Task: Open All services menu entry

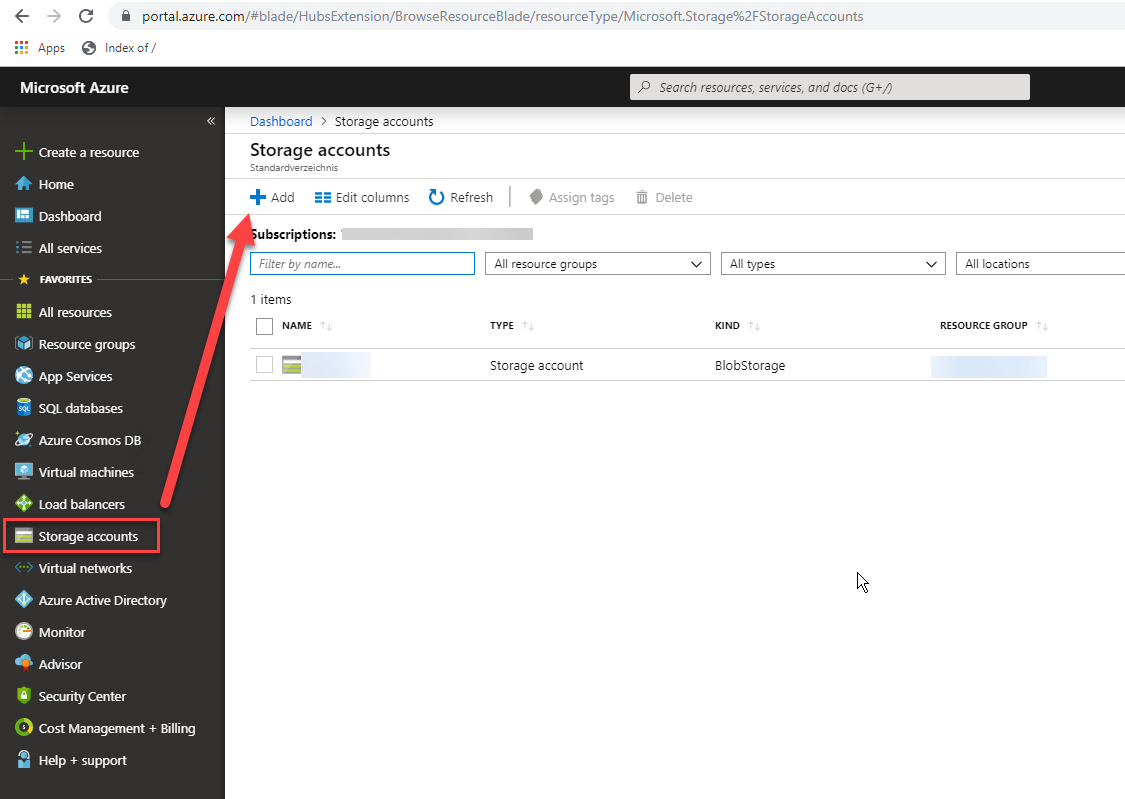Action: pyautogui.click(x=70, y=248)
